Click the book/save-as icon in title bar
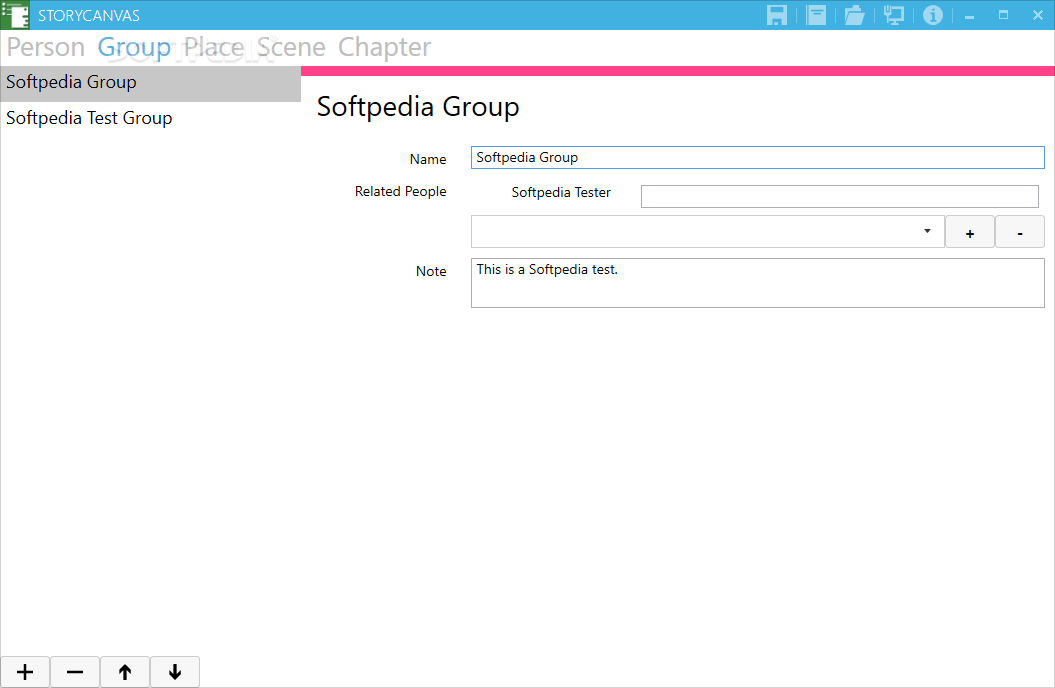1055x688 pixels. point(816,15)
